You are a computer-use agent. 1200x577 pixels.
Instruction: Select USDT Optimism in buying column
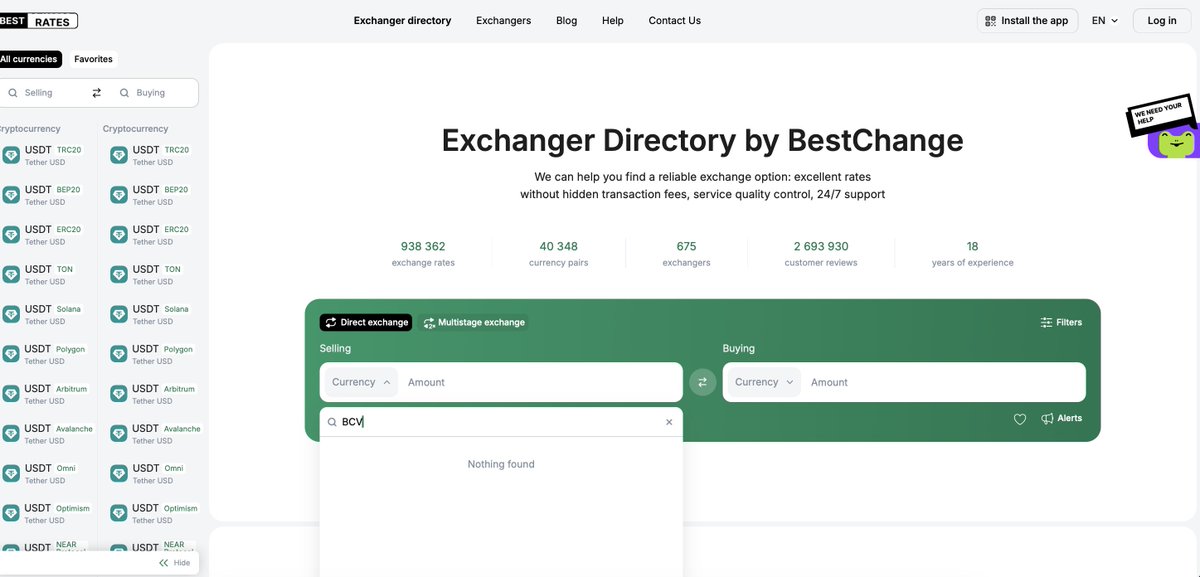pos(155,514)
